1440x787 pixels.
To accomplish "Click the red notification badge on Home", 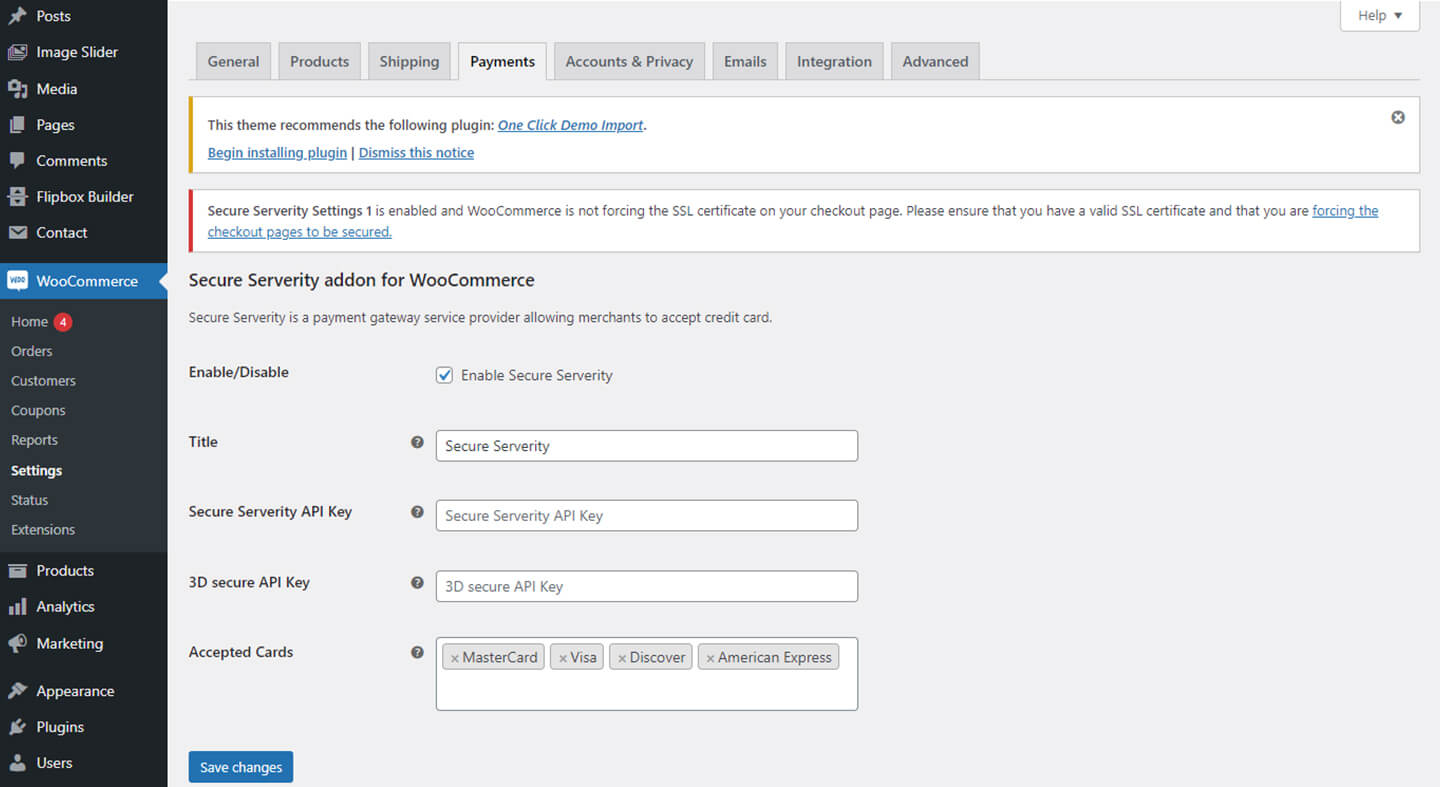I will tap(63, 322).
